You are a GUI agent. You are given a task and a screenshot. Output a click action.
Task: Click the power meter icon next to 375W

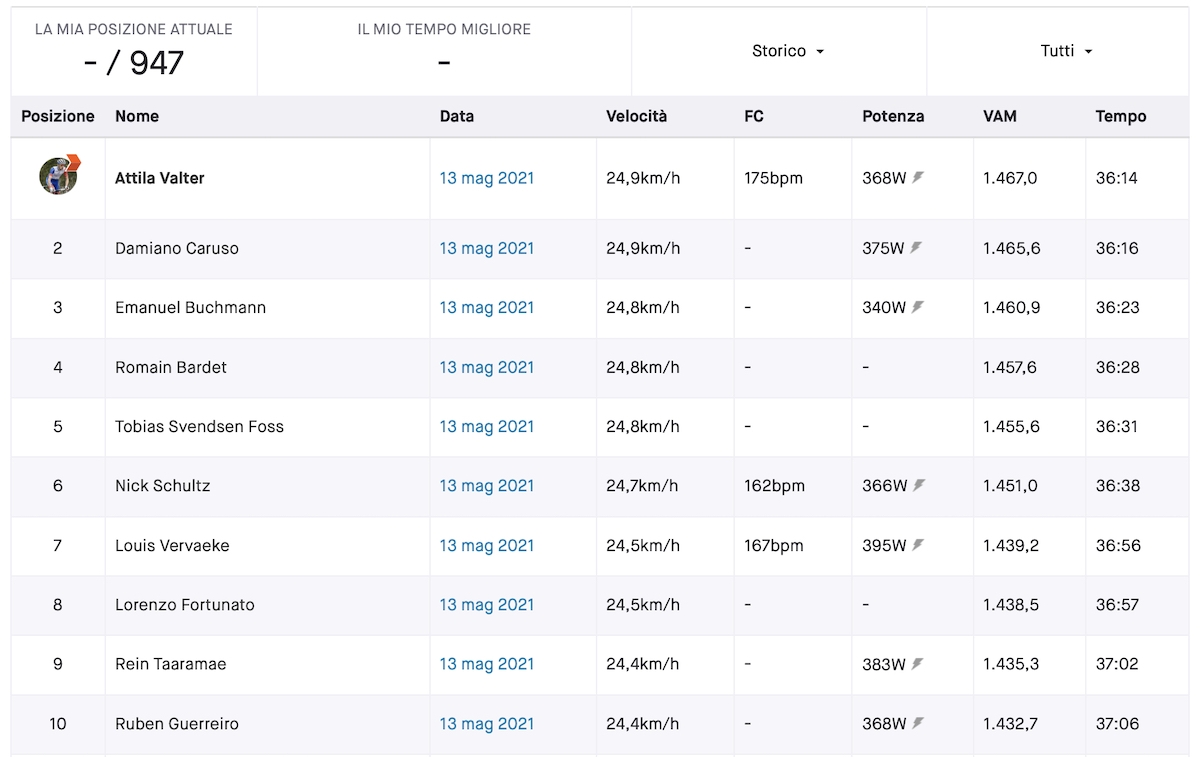click(916, 248)
